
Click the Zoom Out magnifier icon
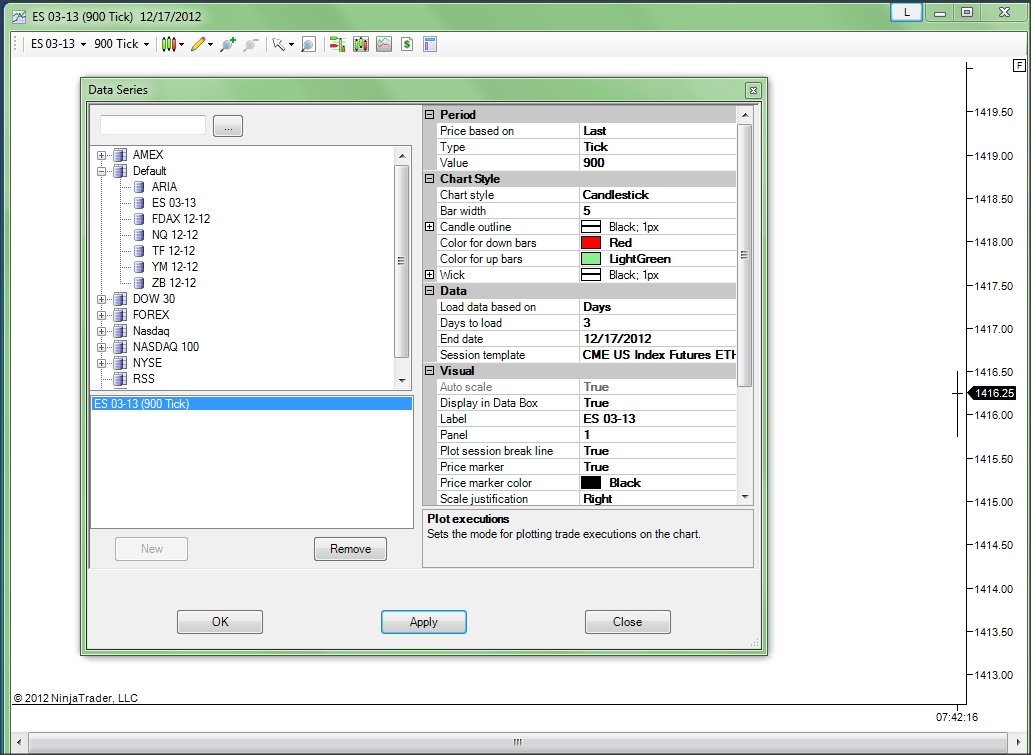pyautogui.click(x=250, y=44)
